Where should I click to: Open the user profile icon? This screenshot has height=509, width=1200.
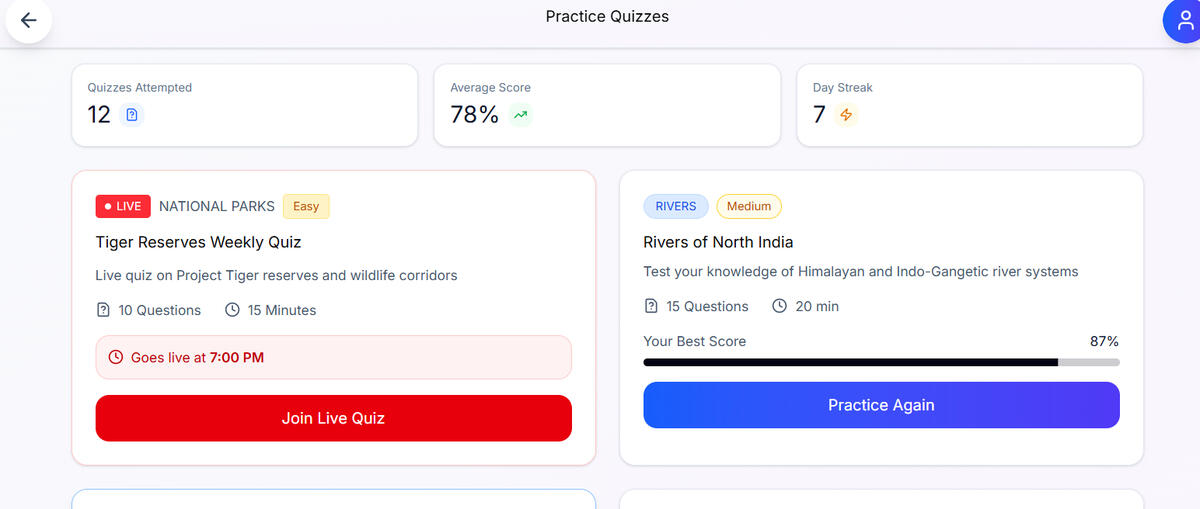[1185, 21]
